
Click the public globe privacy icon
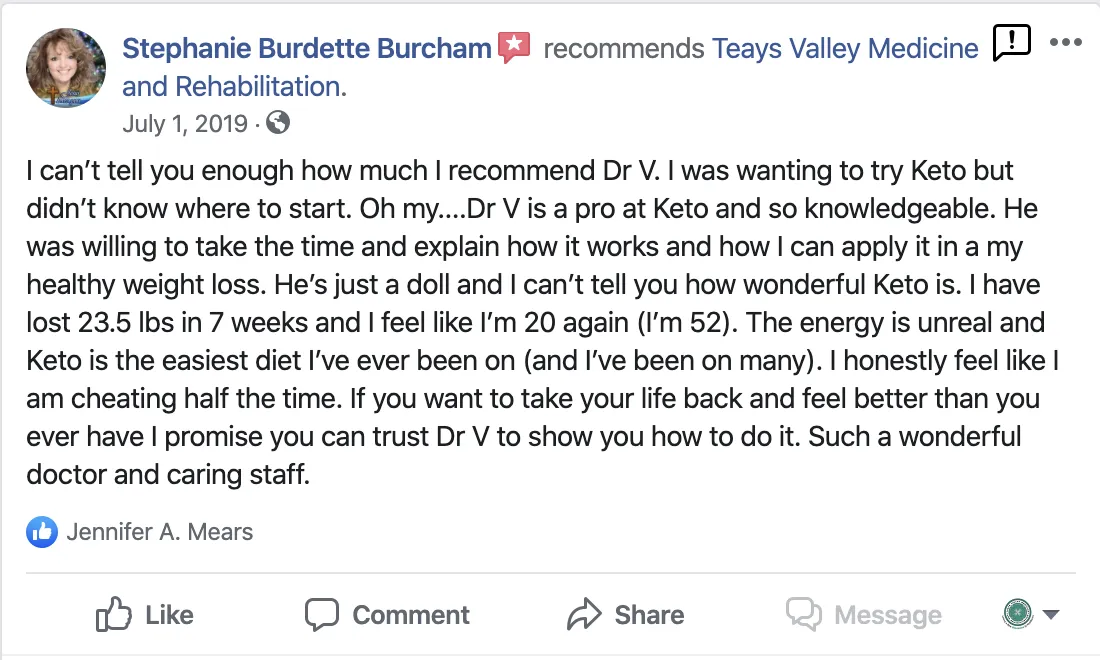(x=279, y=123)
